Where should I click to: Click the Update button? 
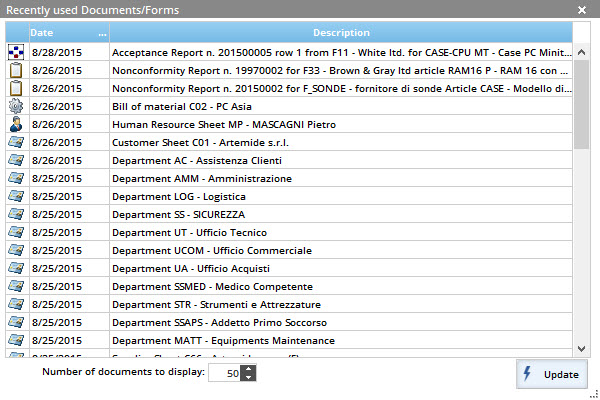tap(551, 374)
